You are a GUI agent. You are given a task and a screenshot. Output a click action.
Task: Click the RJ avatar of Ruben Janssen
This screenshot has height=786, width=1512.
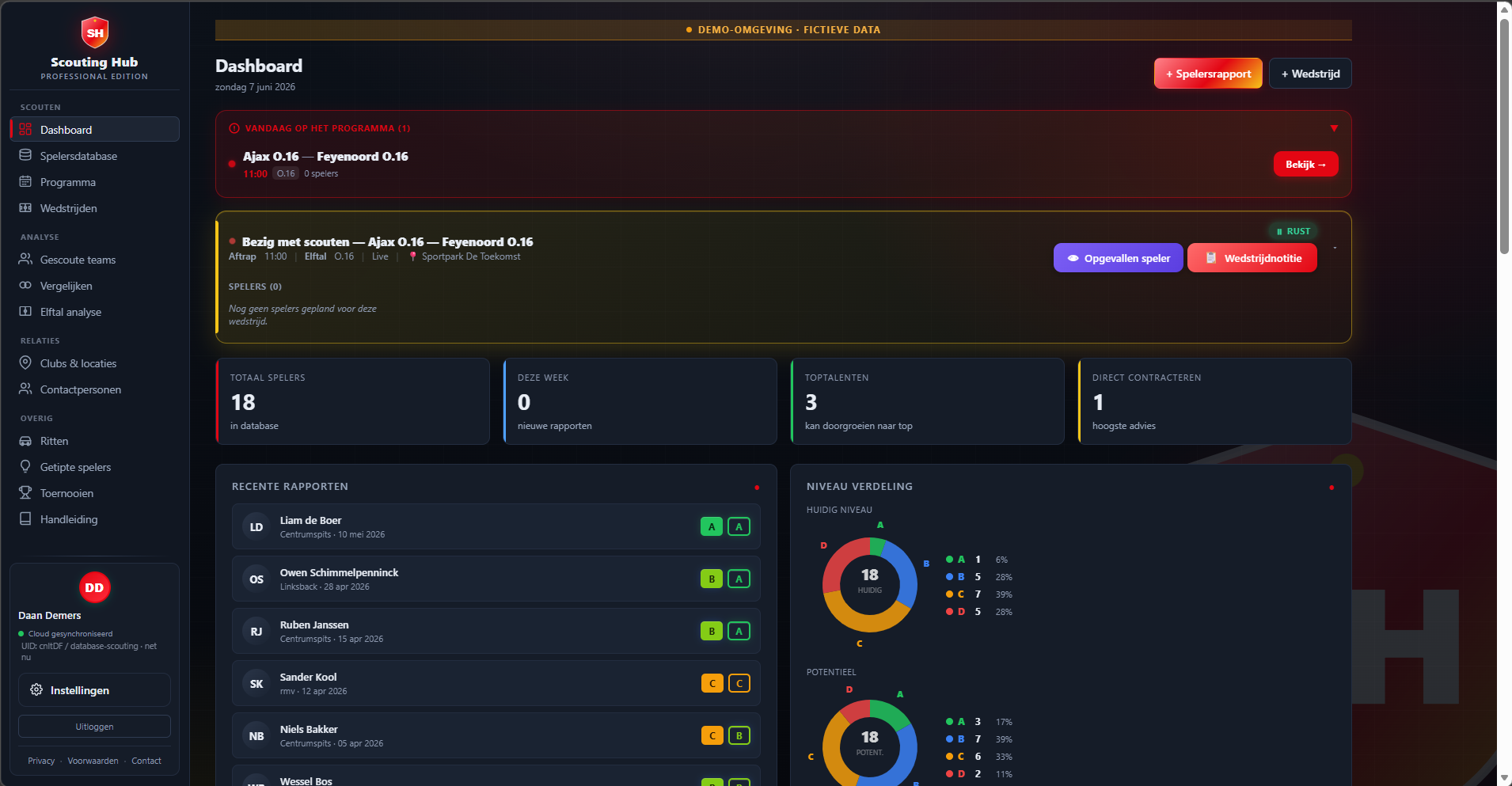pos(256,632)
